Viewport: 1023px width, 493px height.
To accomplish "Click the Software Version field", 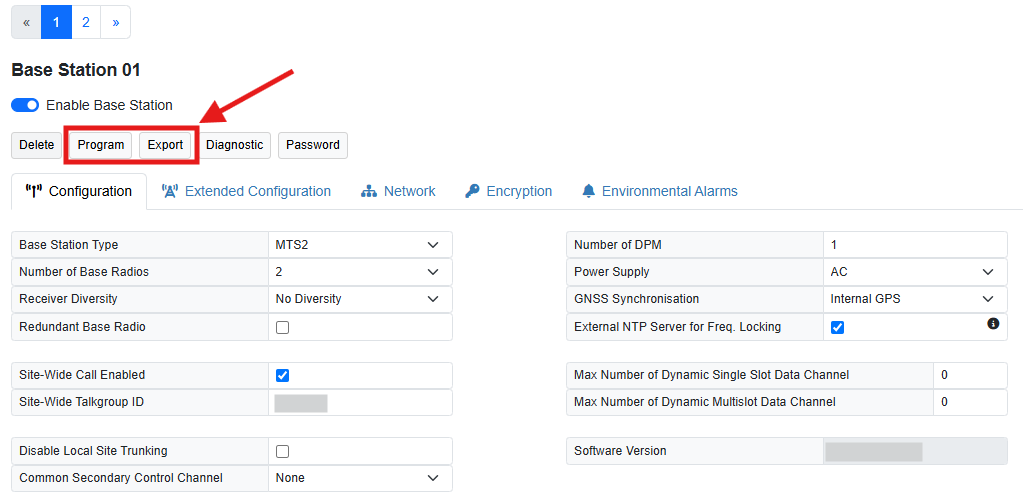I will tap(915, 451).
